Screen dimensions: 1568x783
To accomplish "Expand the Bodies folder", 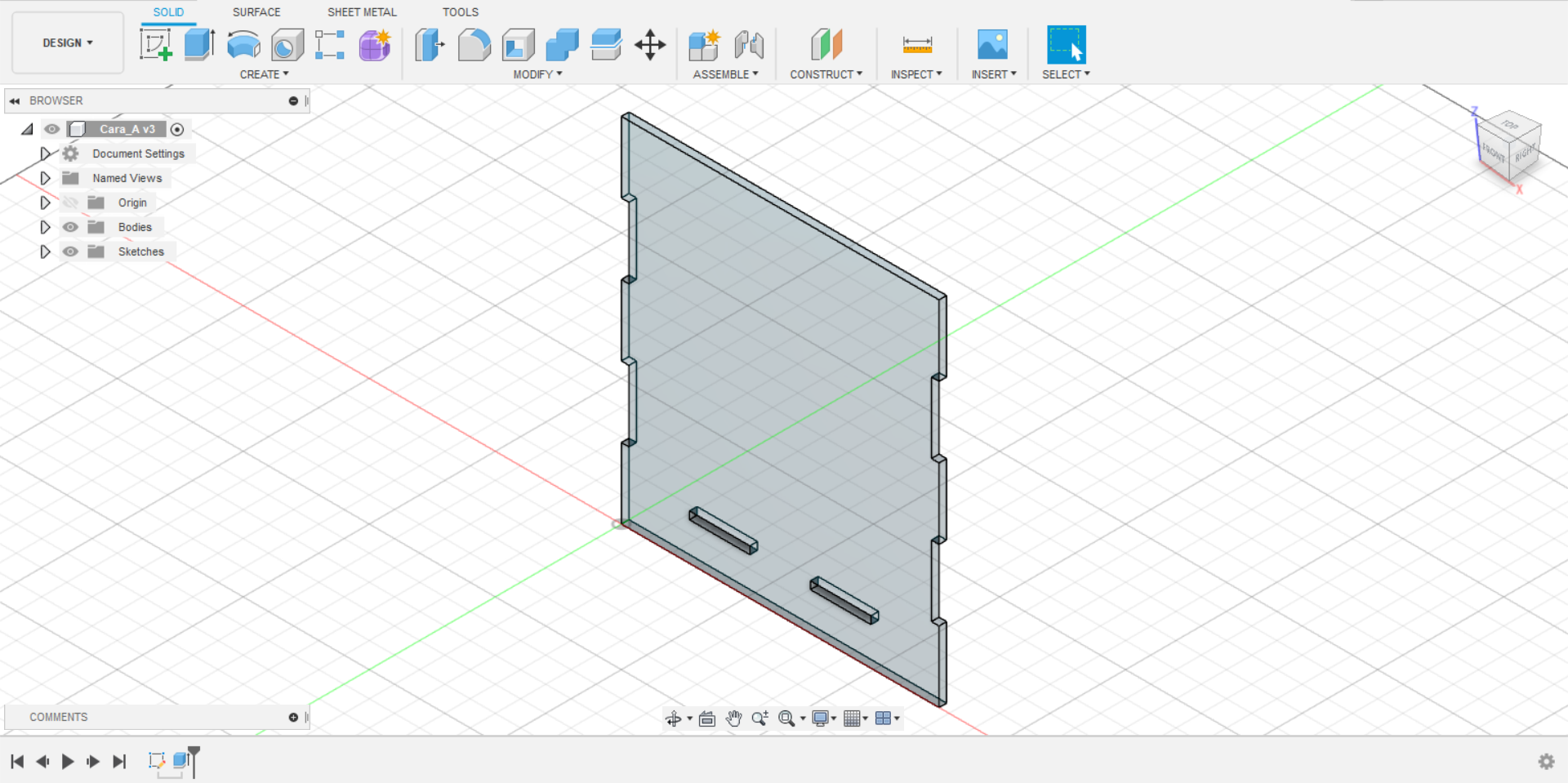I will [46, 227].
